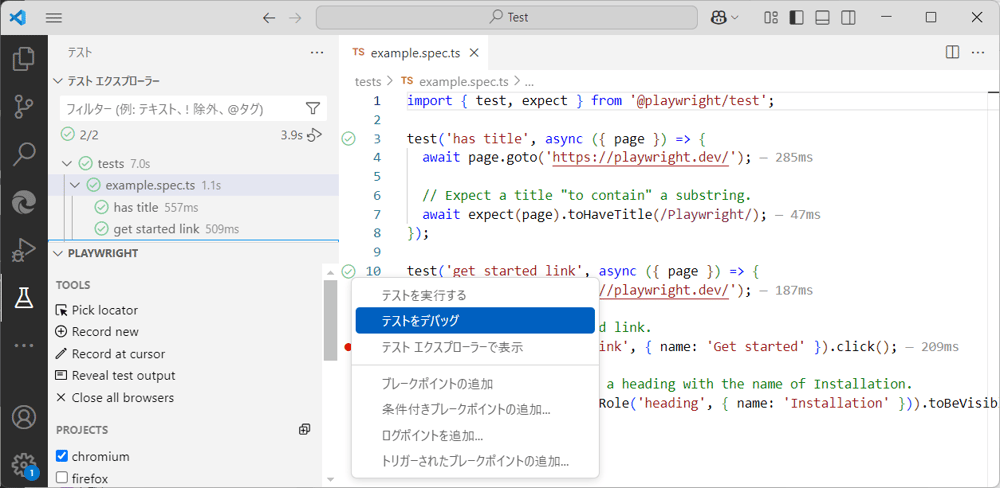Show additional hidden activity bar views
The image size is (1000, 488).
click(24, 345)
